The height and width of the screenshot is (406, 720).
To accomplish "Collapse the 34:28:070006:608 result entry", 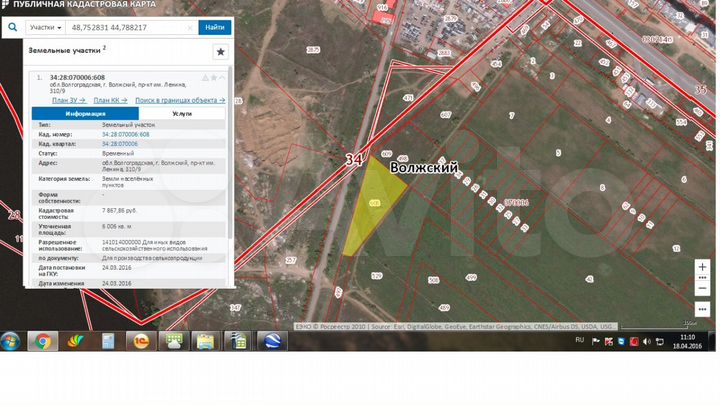I will click(x=224, y=77).
